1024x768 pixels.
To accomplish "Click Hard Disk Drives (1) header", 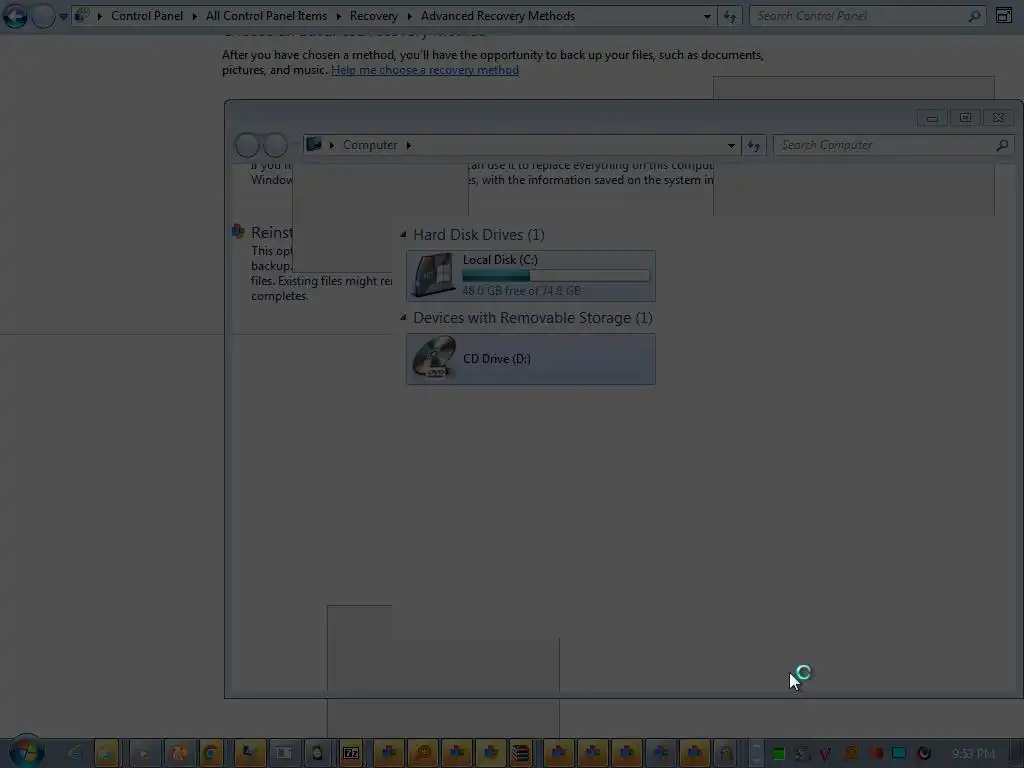I will (479, 234).
